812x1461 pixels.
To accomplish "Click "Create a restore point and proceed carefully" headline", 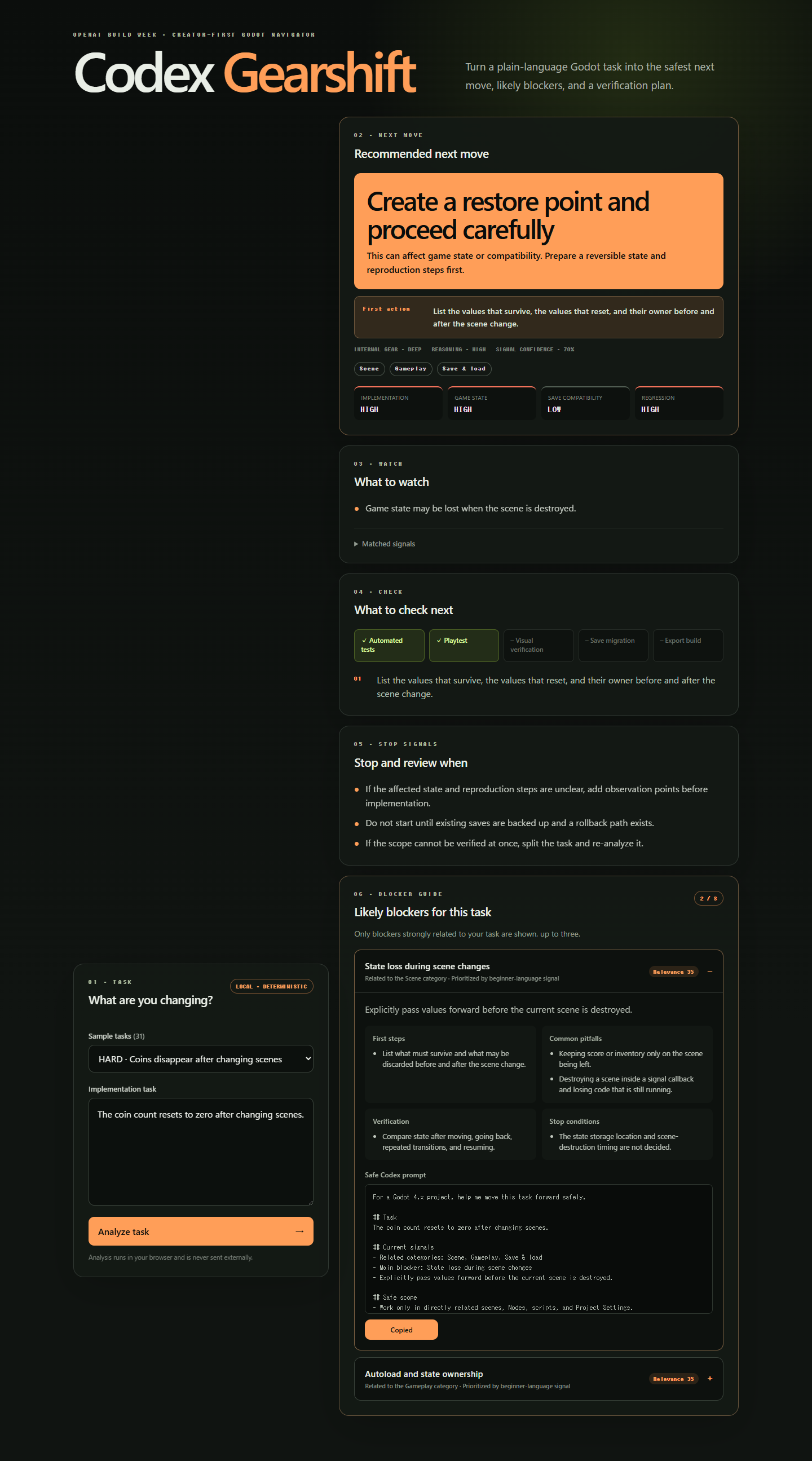I will pos(508,215).
